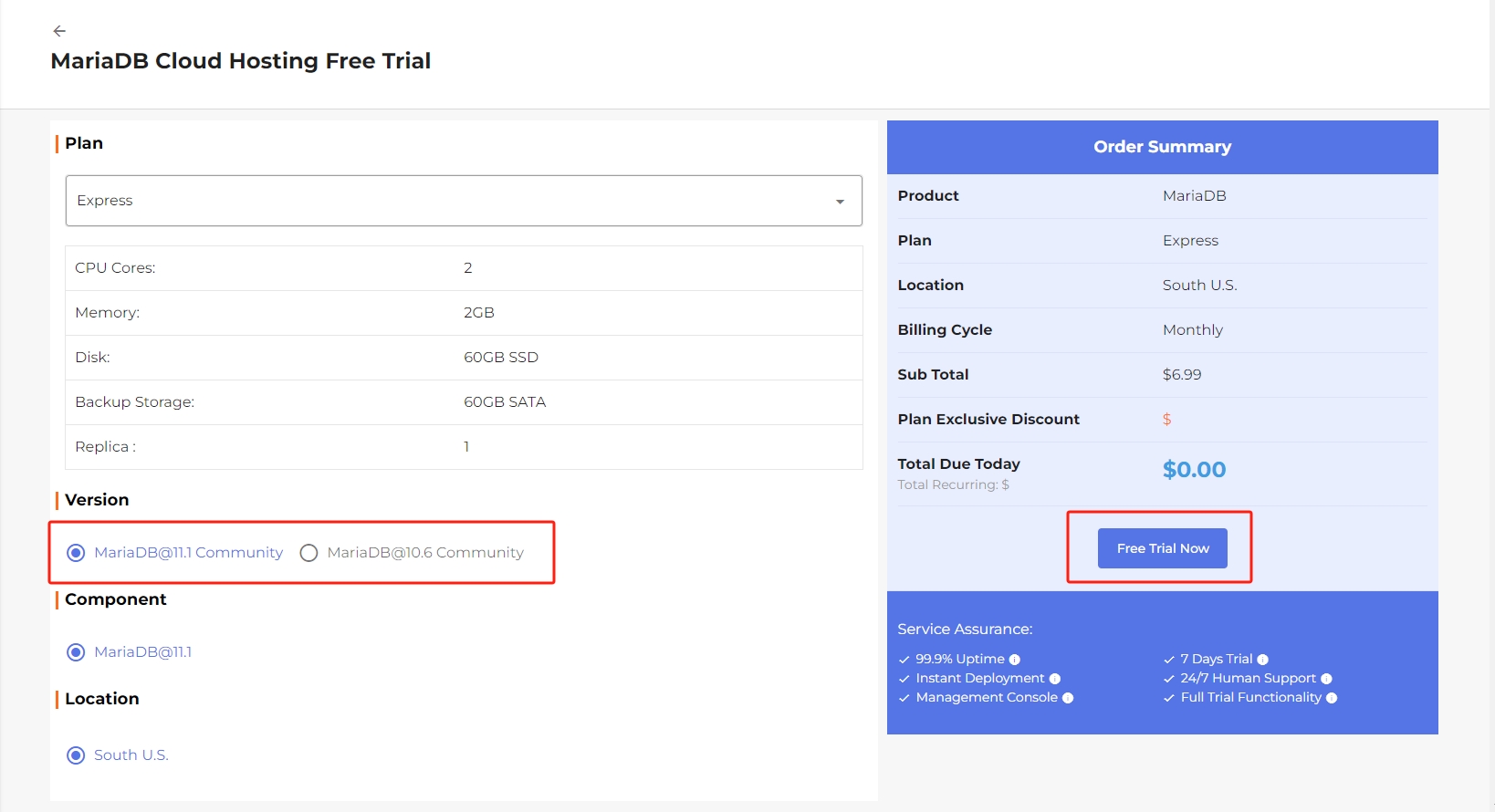Click the Replica label in plan table

click(105, 447)
